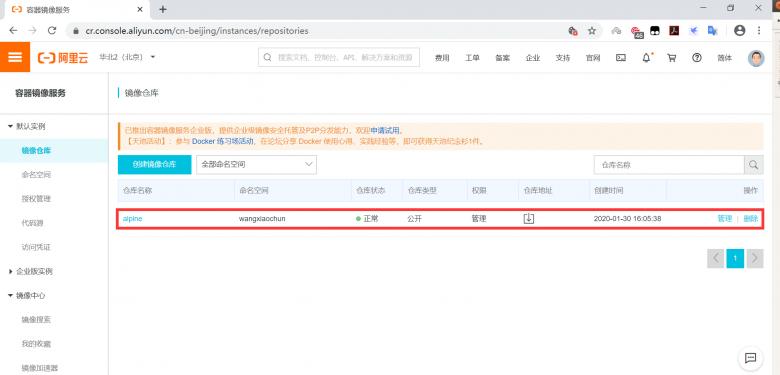Click the PDF extension icon
780x375 pixels.
pyautogui.click(x=674, y=31)
